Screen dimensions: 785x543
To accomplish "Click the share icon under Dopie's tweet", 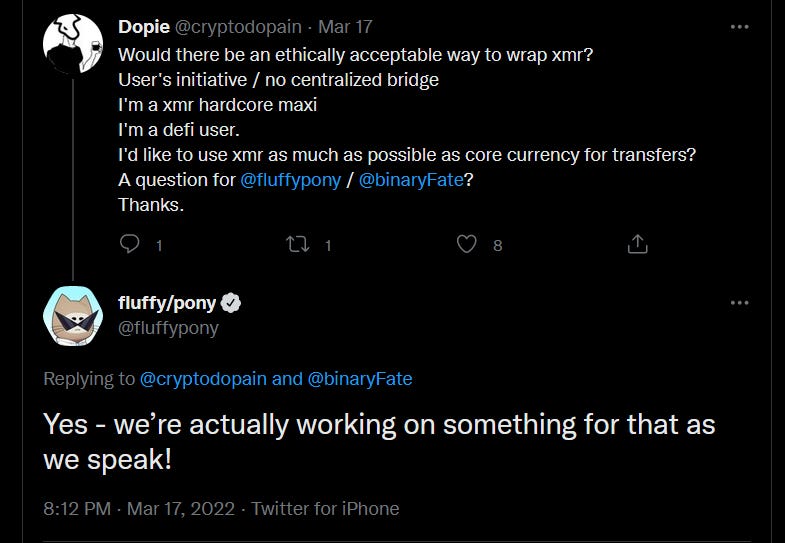I will (x=637, y=244).
